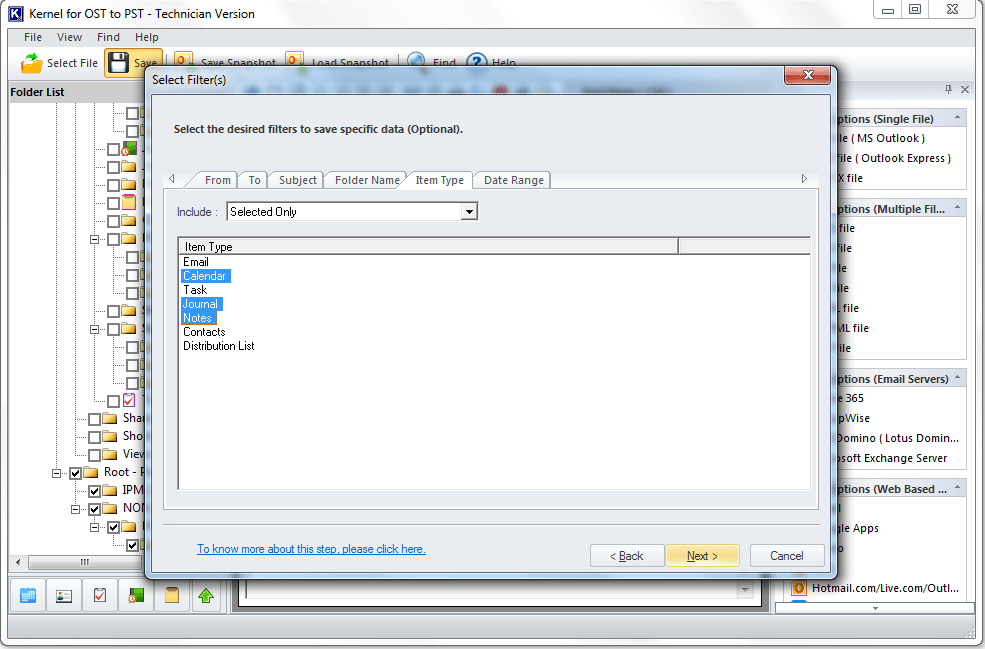Switch to the From filter tab
Image resolution: width=985 pixels, height=649 pixels.
point(217,180)
